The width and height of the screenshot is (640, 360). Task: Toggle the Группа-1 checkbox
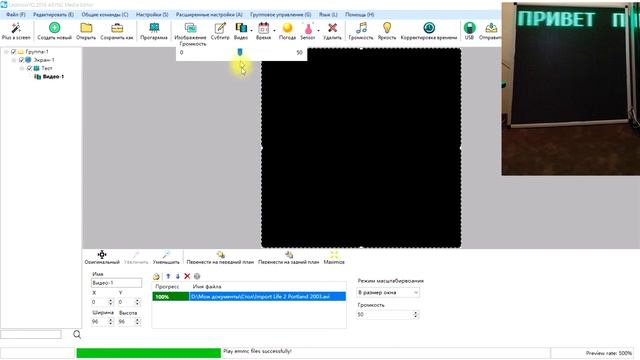point(13,52)
